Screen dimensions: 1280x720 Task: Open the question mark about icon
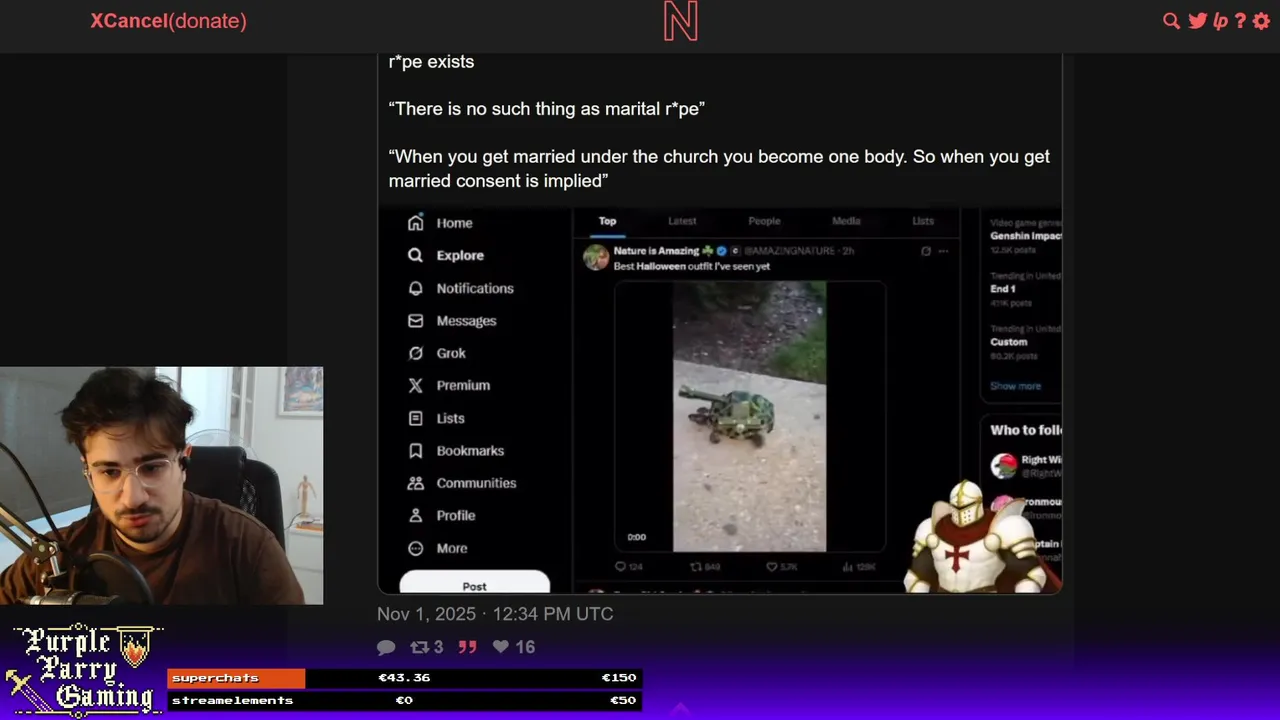[1240, 21]
